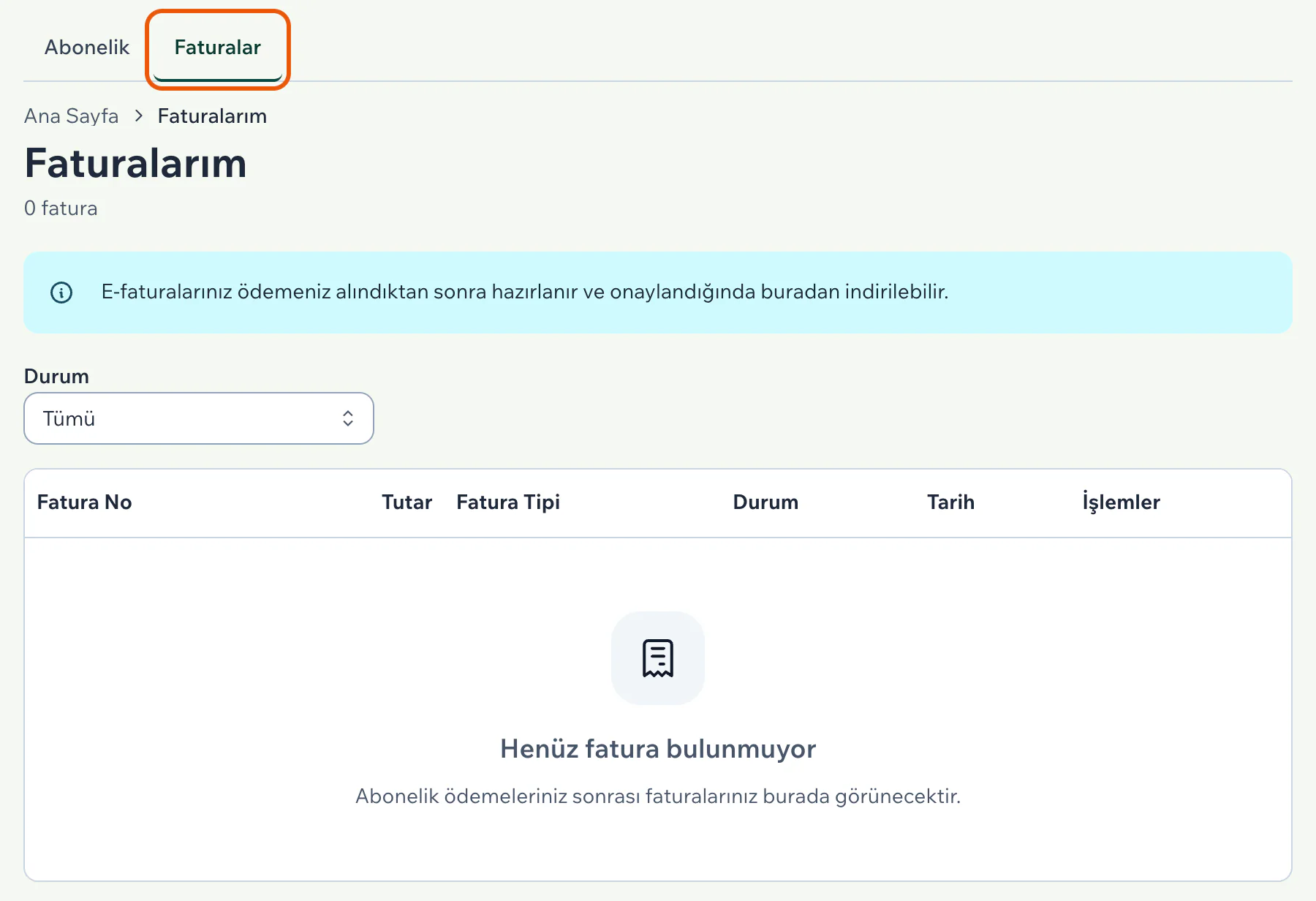Screen dimensions: 1316x901
Task: Open the Durum filter dropdown showing Tümü
Action: pyautogui.click(x=199, y=418)
